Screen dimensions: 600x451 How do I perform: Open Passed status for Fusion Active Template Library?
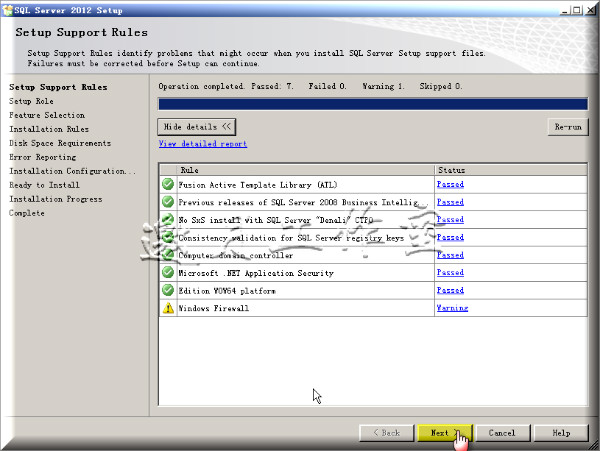click(450, 184)
